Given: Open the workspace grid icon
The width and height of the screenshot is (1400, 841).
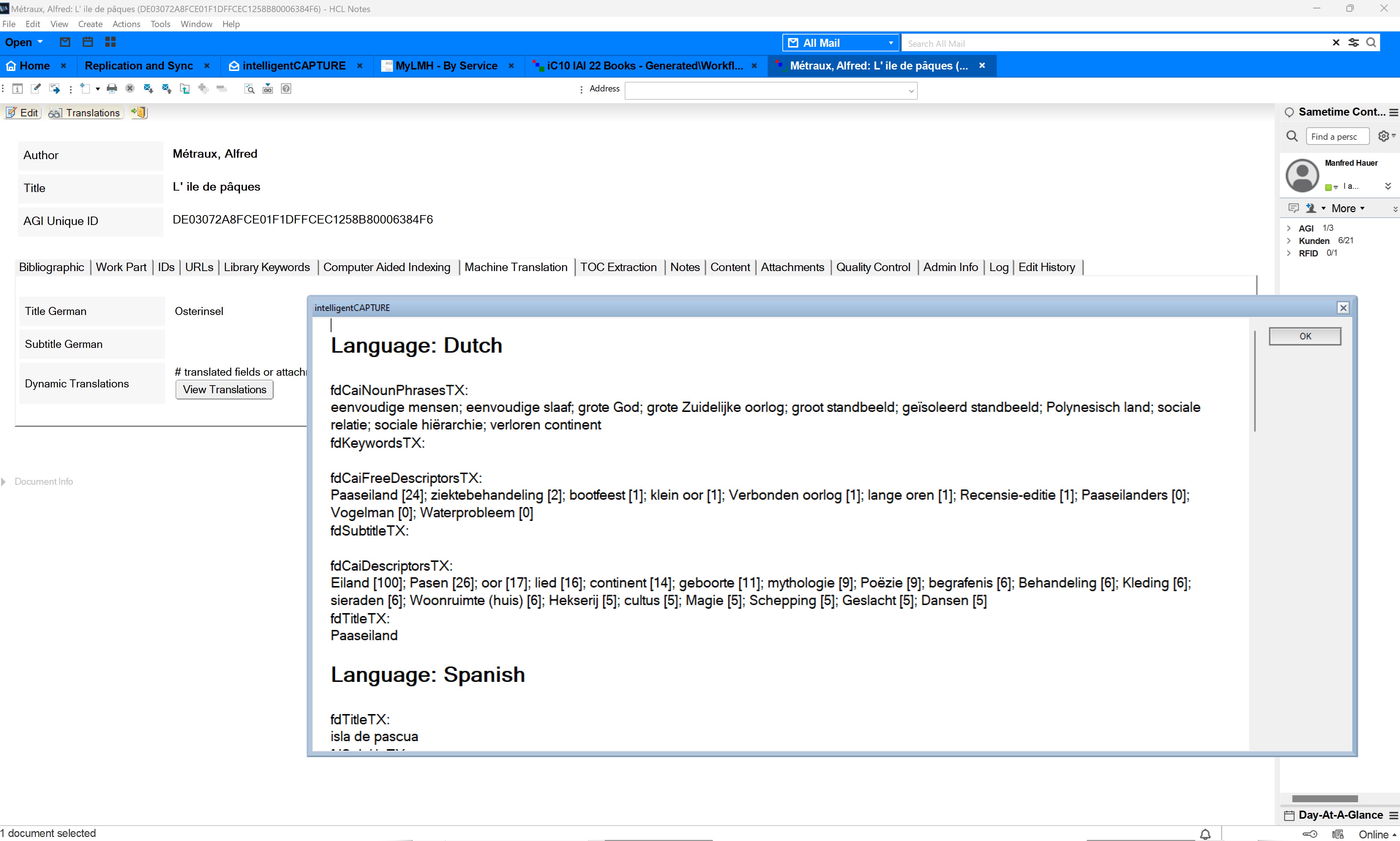Looking at the screenshot, I should pos(110,42).
